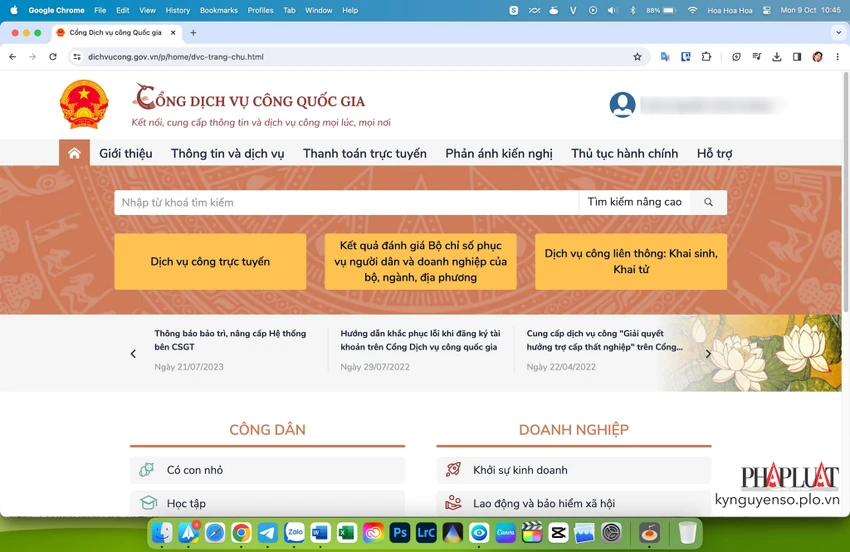Open new tab with plus button
This screenshot has height=552, width=850.
click(x=193, y=33)
